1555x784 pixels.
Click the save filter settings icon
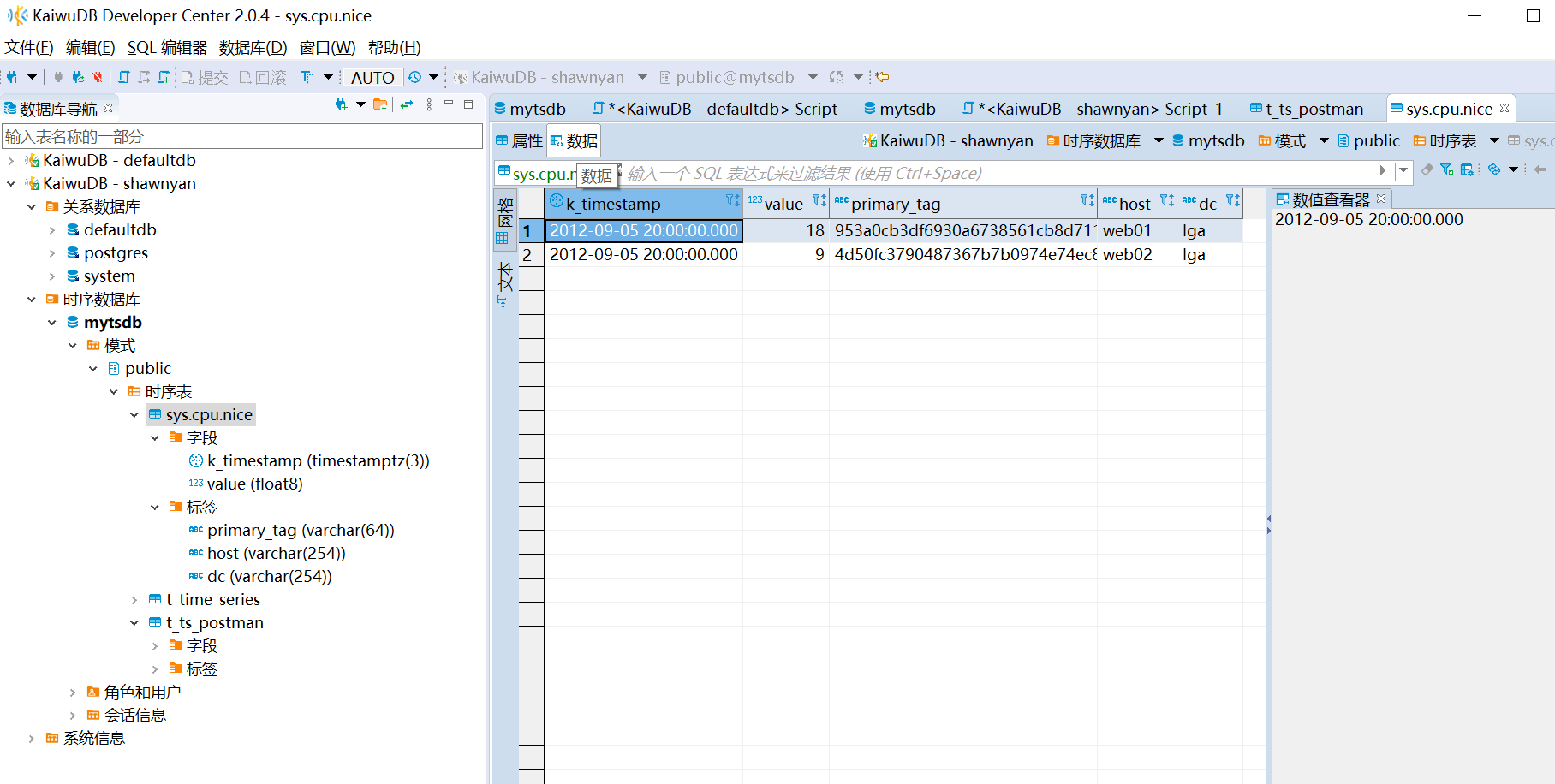click(x=1468, y=169)
